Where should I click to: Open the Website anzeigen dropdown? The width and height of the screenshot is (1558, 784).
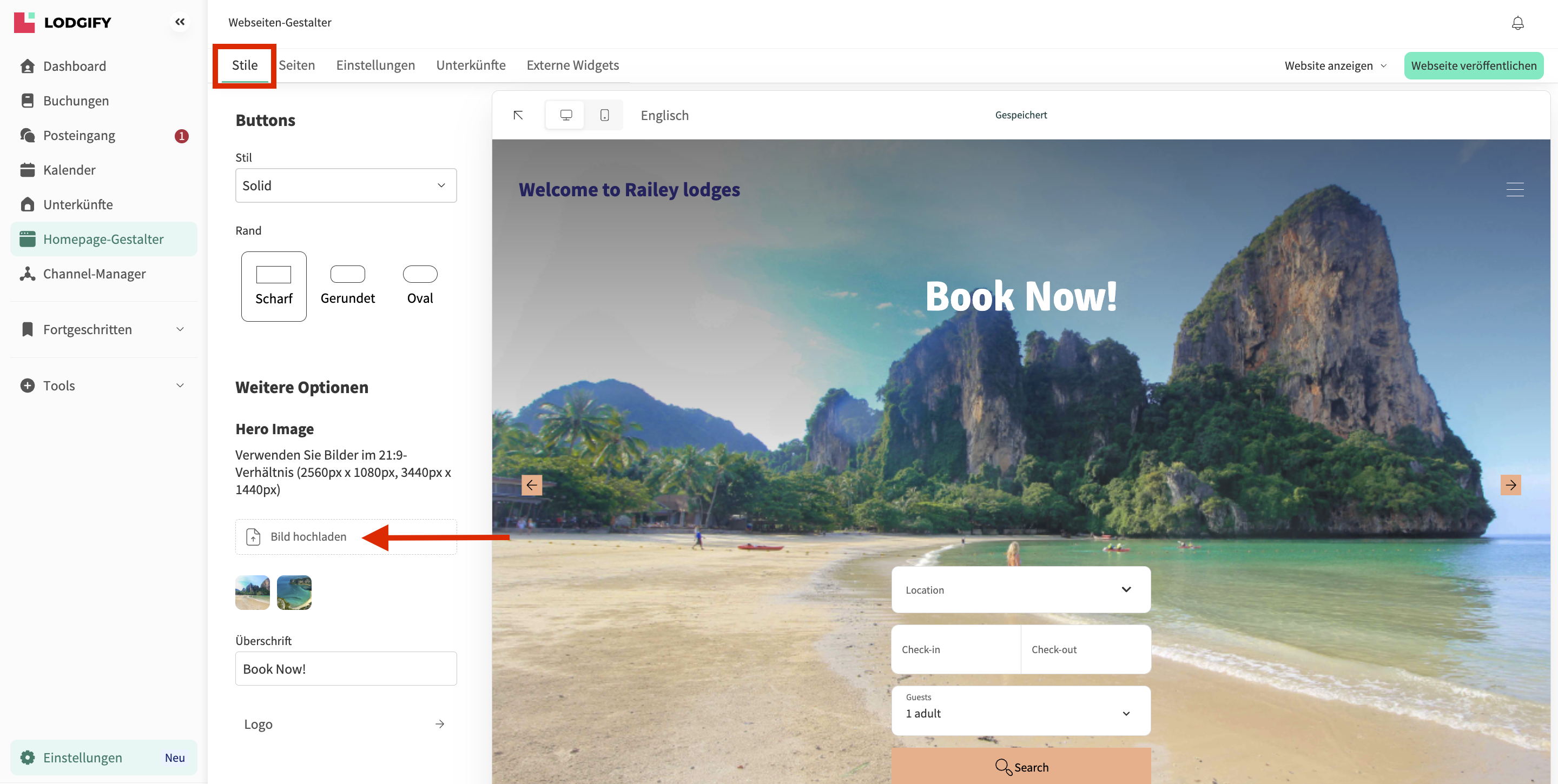click(x=1335, y=65)
